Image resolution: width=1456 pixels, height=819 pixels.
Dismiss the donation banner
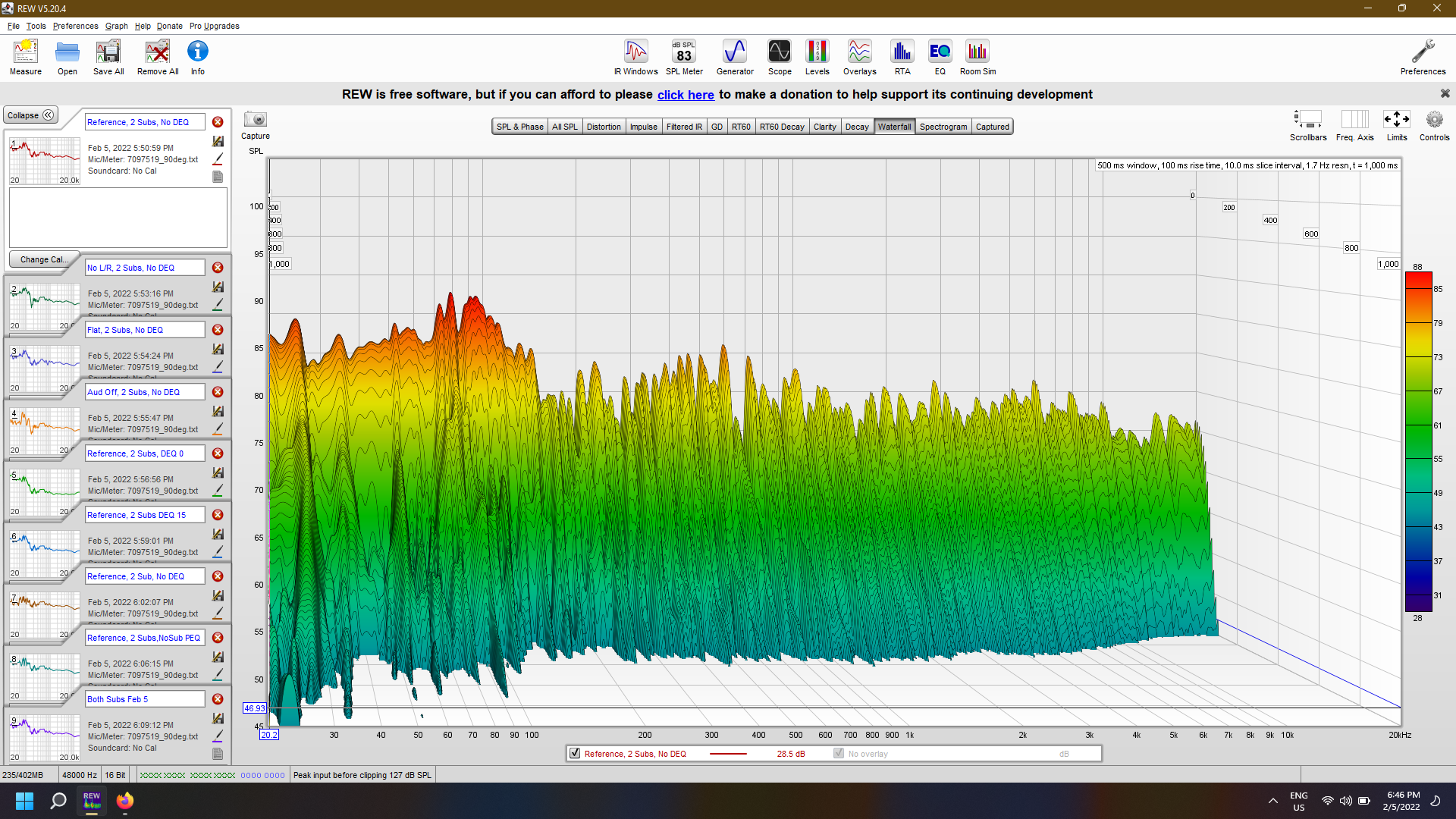coord(1445,93)
